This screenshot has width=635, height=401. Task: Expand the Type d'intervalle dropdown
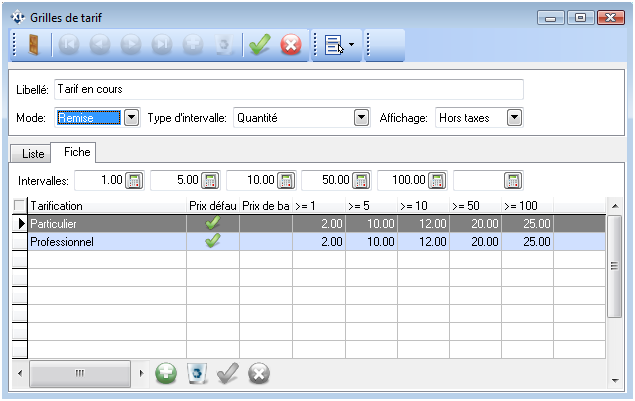pos(362,118)
